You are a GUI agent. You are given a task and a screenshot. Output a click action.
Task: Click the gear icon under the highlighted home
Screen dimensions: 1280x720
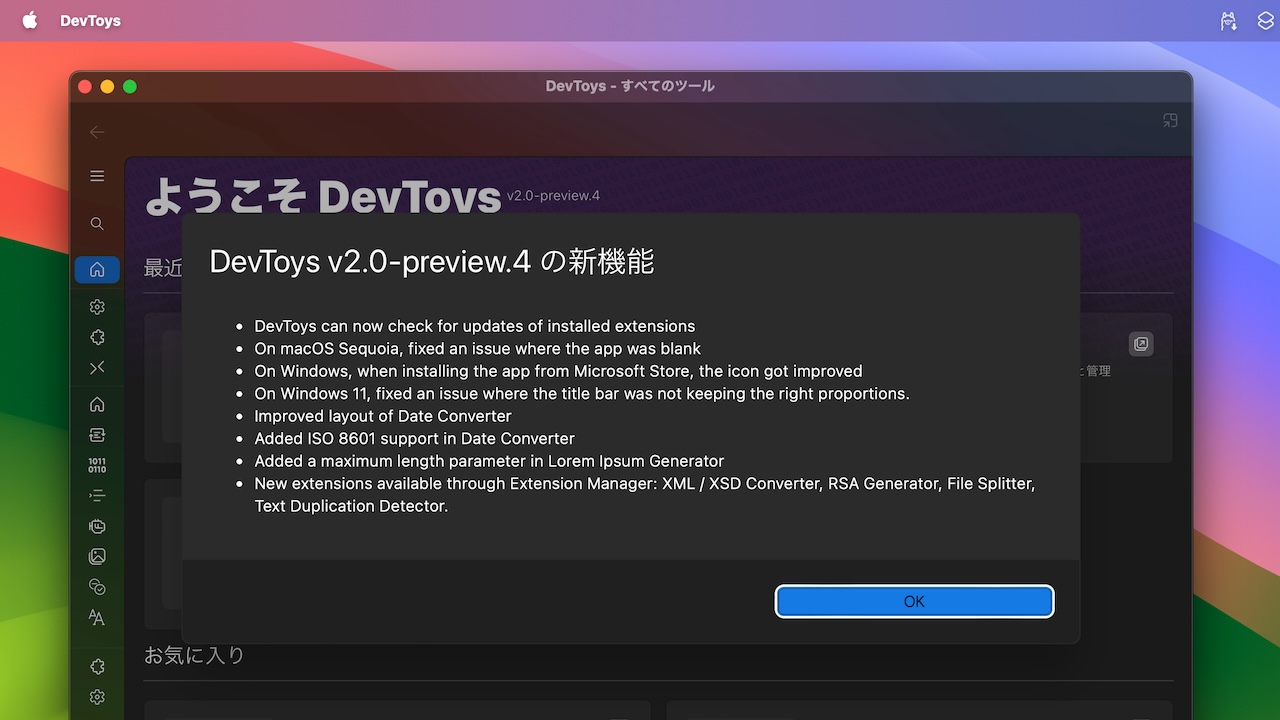click(97, 307)
